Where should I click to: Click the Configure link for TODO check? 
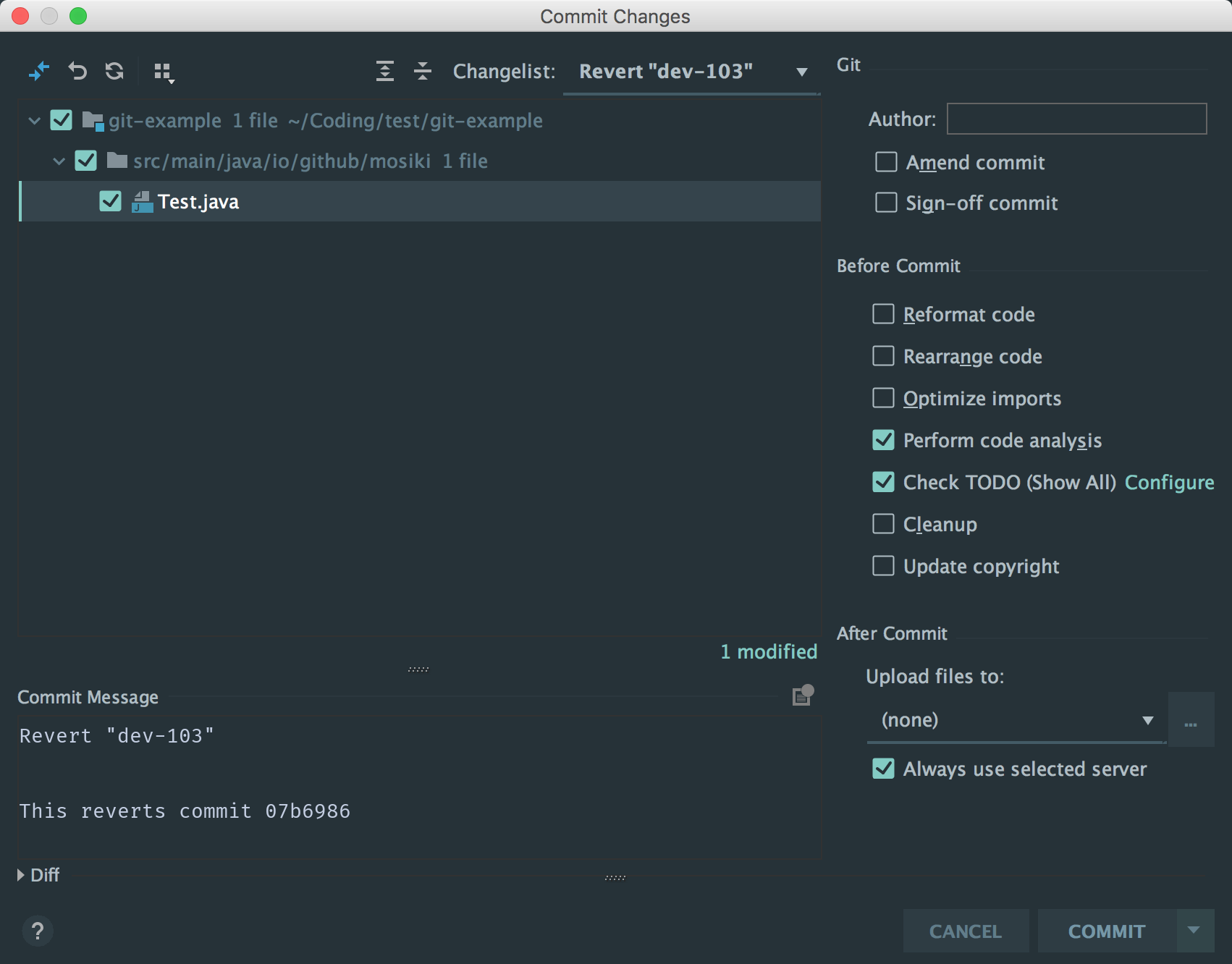click(x=1169, y=482)
